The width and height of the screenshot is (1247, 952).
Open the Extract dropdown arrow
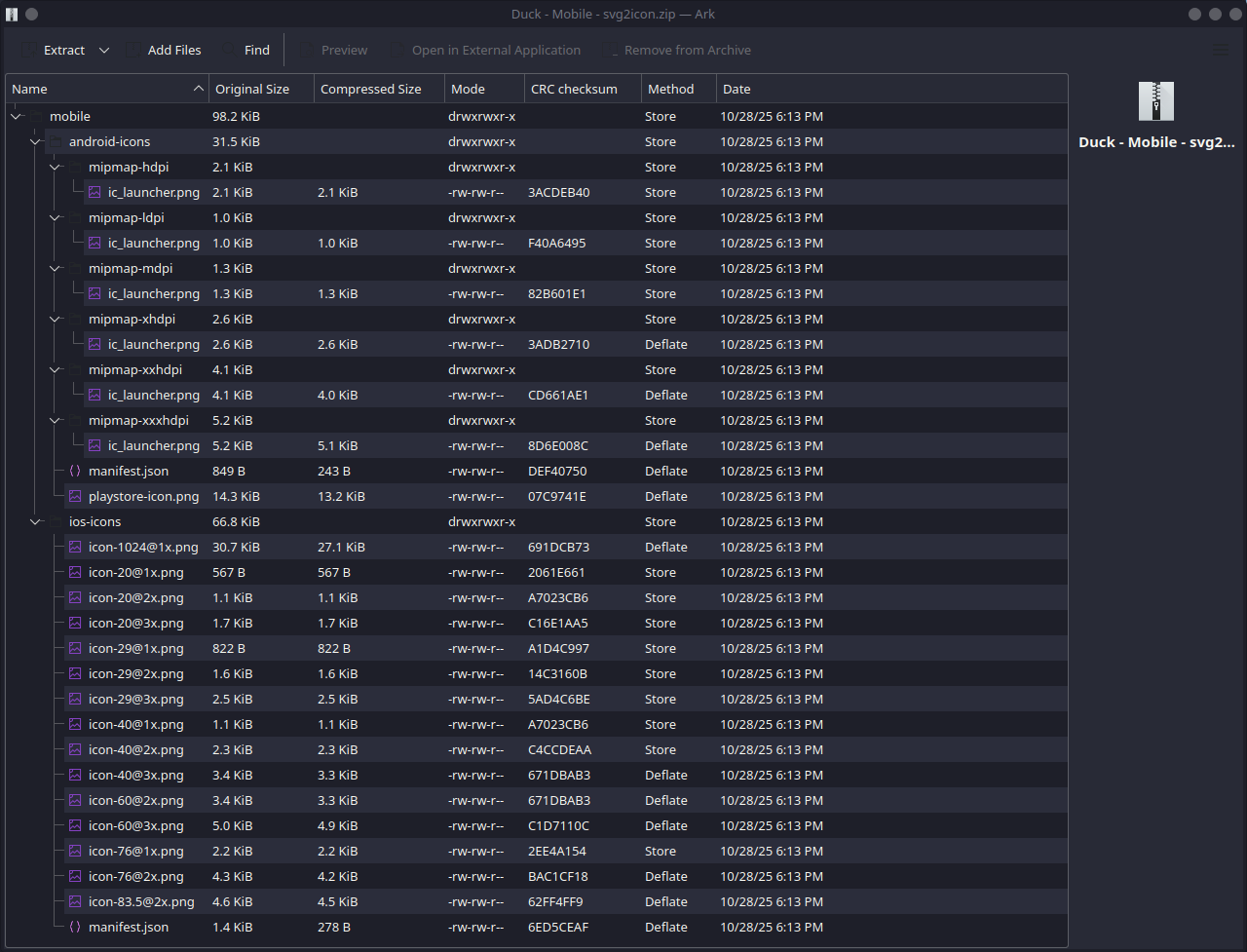[x=104, y=50]
